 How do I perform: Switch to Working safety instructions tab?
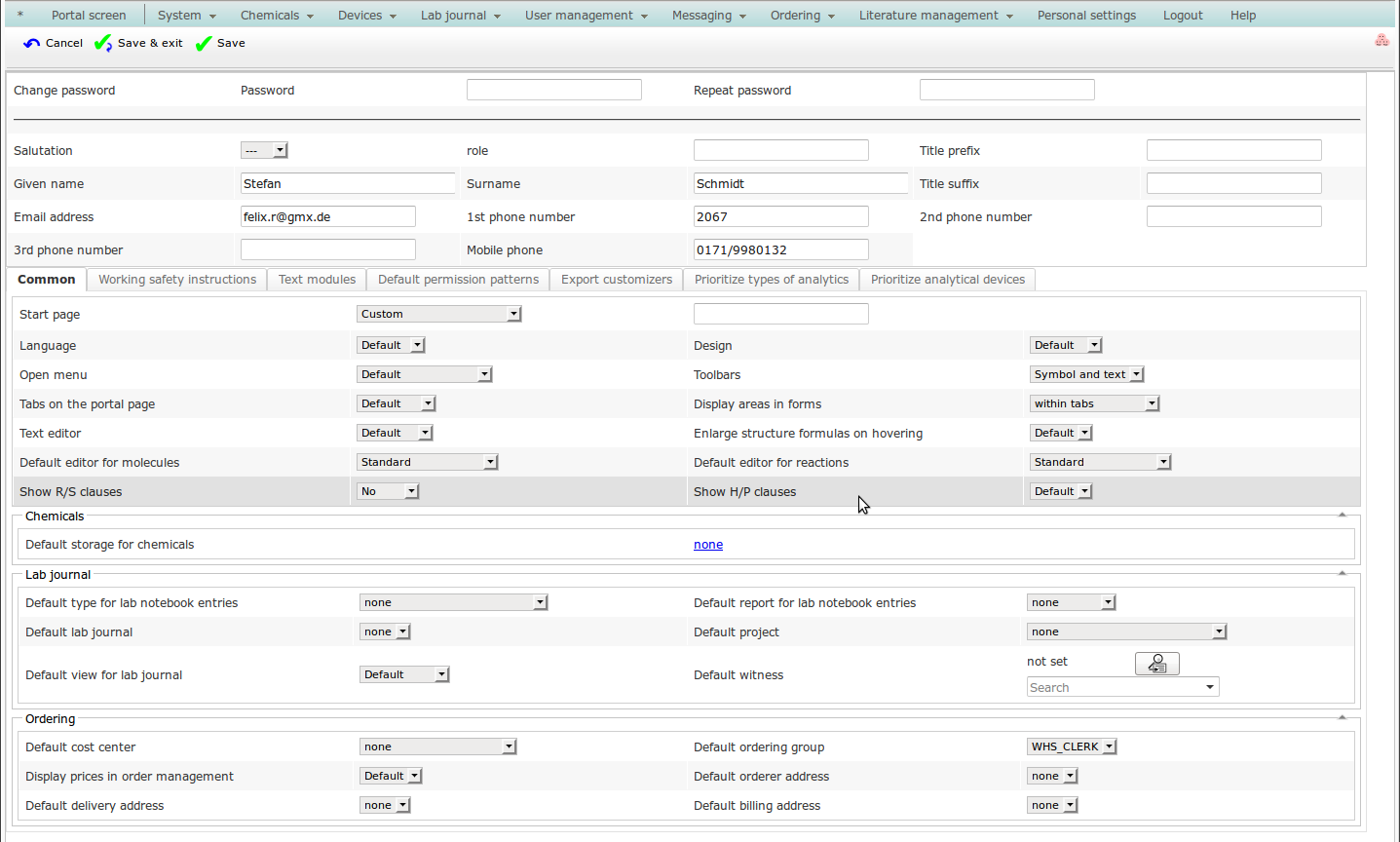(177, 280)
